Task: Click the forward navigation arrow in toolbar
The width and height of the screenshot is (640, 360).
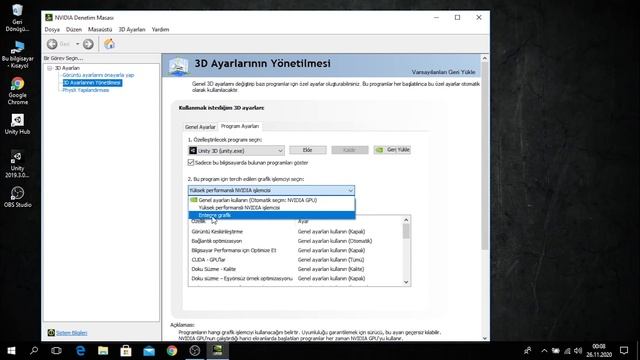Action: [x=88, y=44]
